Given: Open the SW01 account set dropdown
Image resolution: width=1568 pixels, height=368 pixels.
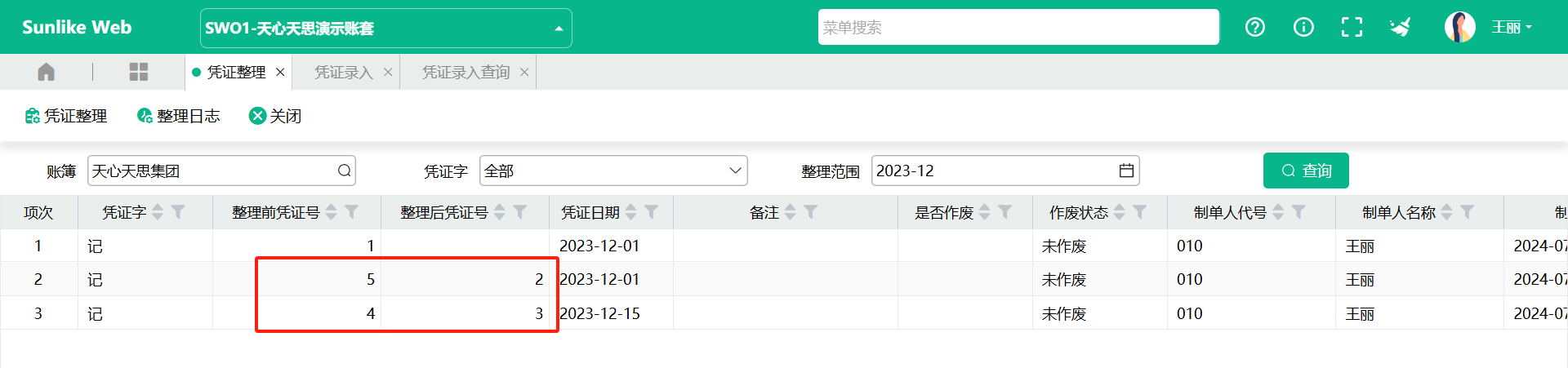Looking at the screenshot, I should coord(385,28).
